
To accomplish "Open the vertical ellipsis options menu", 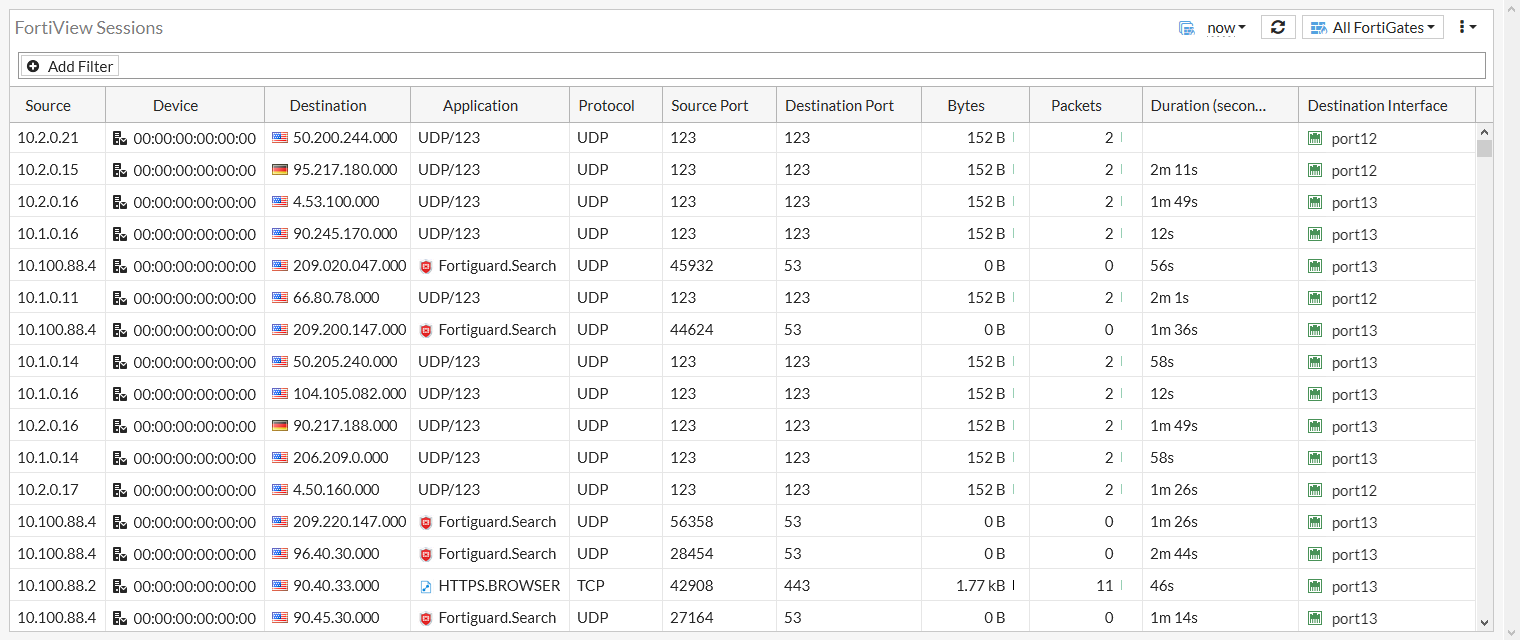I will (x=1464, y=27).
